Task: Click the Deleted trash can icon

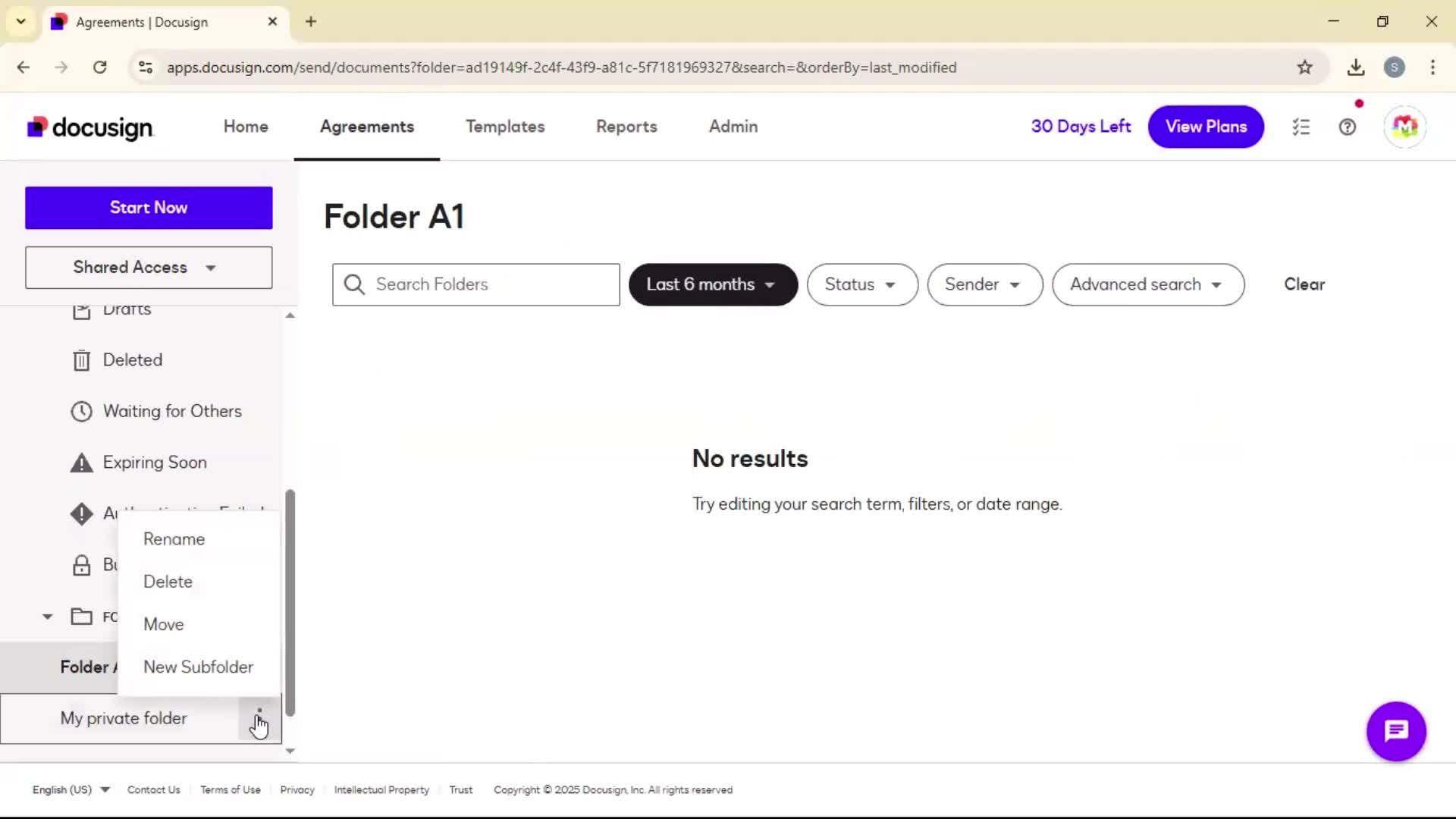Action: pos(81,360)
